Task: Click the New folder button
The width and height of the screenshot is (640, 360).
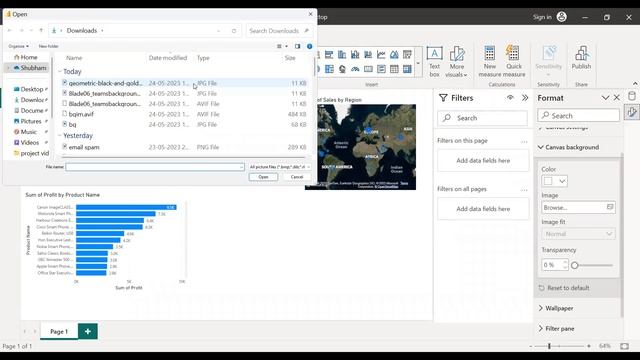Action: click(49, 46)
